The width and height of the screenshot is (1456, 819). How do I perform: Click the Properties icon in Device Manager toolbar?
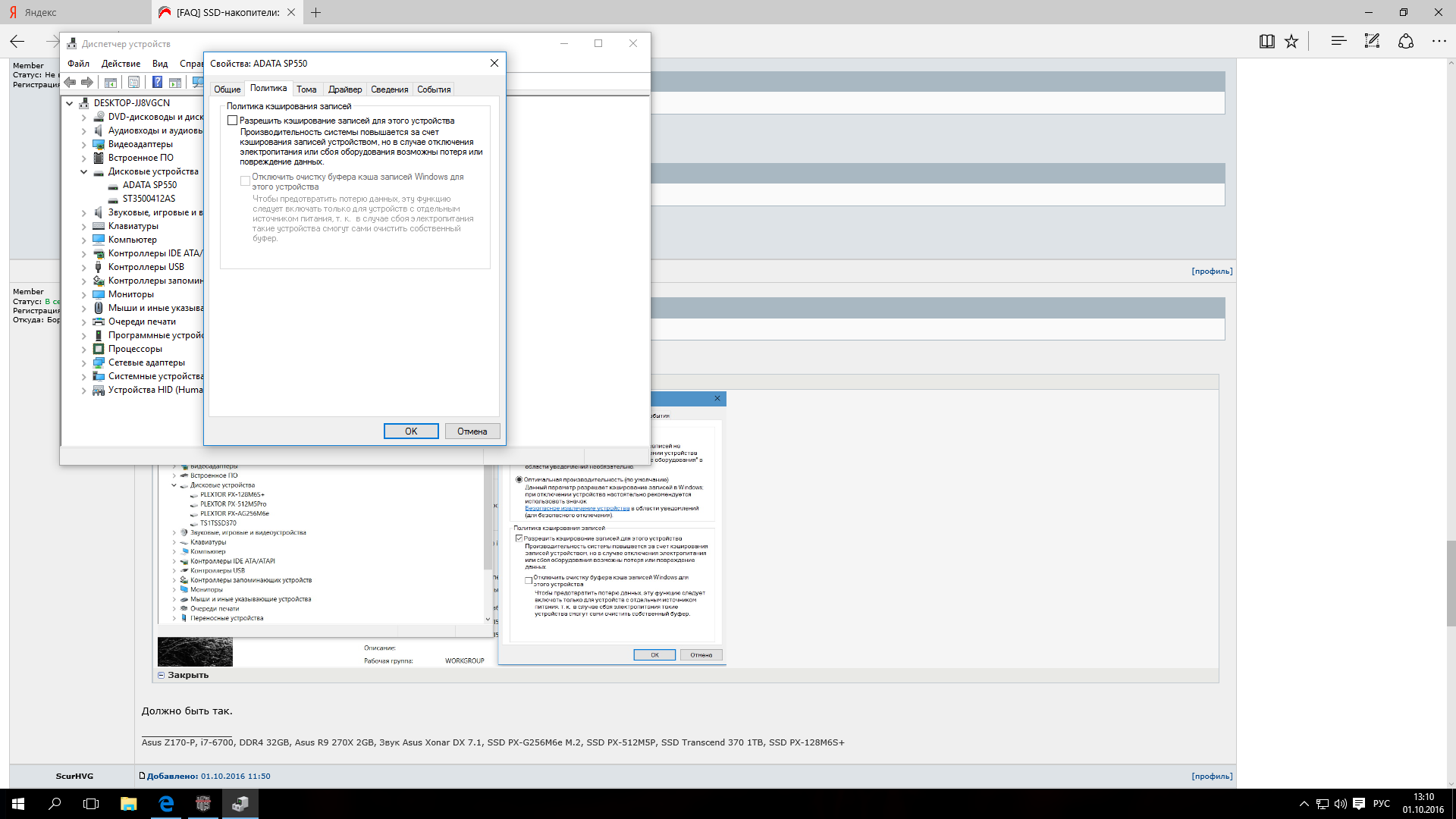(x=133, y=82)
